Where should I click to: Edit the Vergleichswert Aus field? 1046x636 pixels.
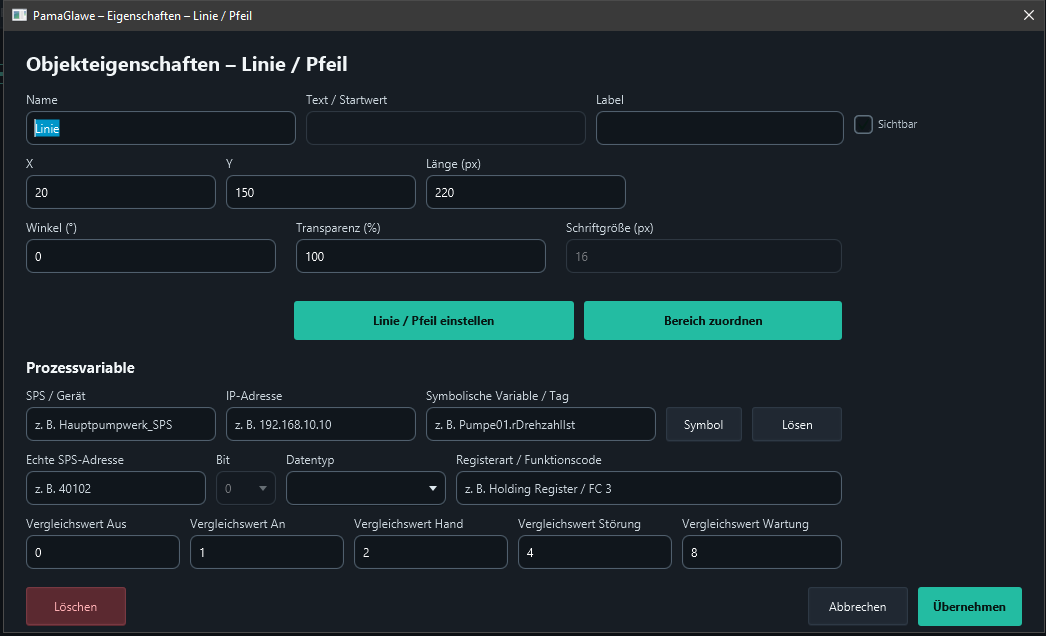point(103,553)
